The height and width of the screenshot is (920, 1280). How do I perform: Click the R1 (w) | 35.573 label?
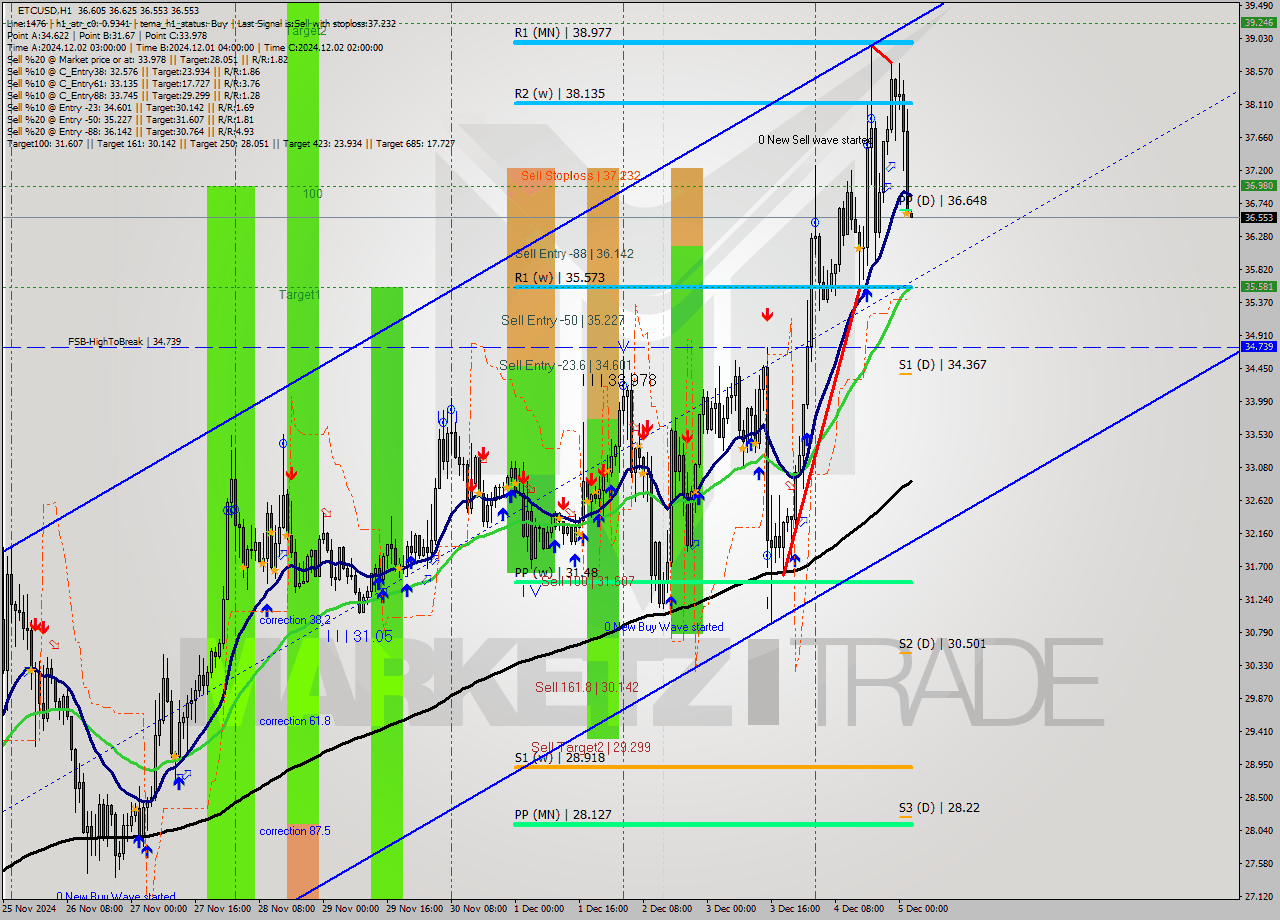562,277
